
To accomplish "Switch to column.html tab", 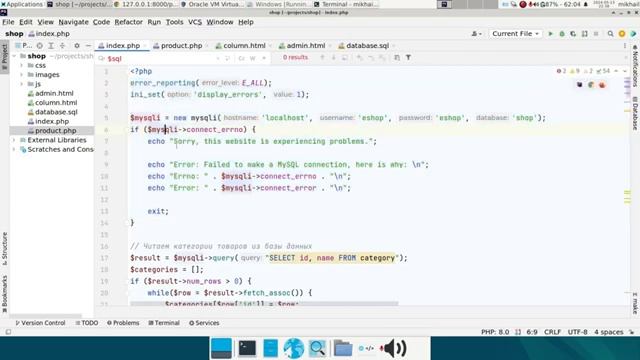I will click(x=243, y=46).
